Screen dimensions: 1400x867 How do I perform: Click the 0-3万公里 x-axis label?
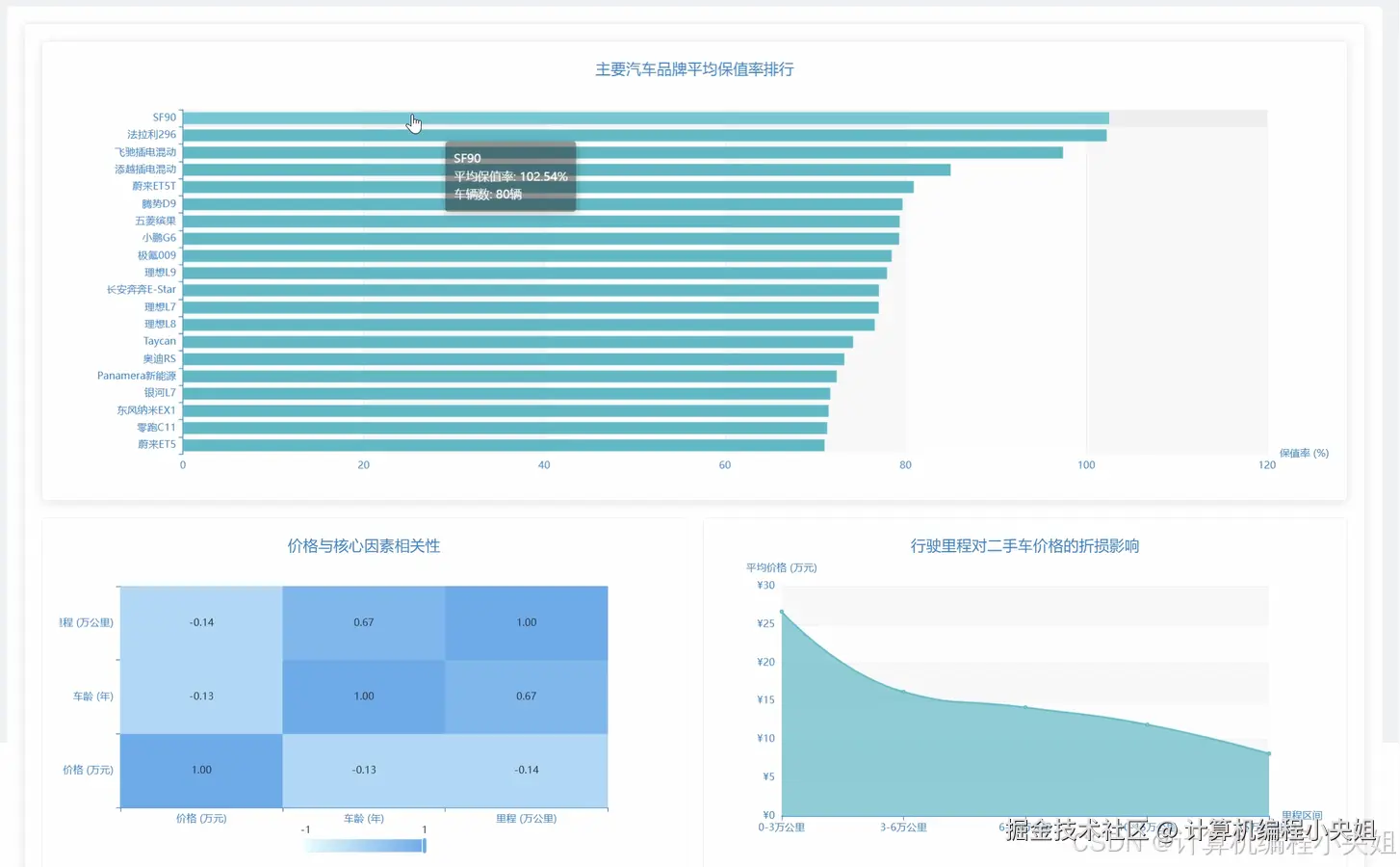tap(782, 828)
